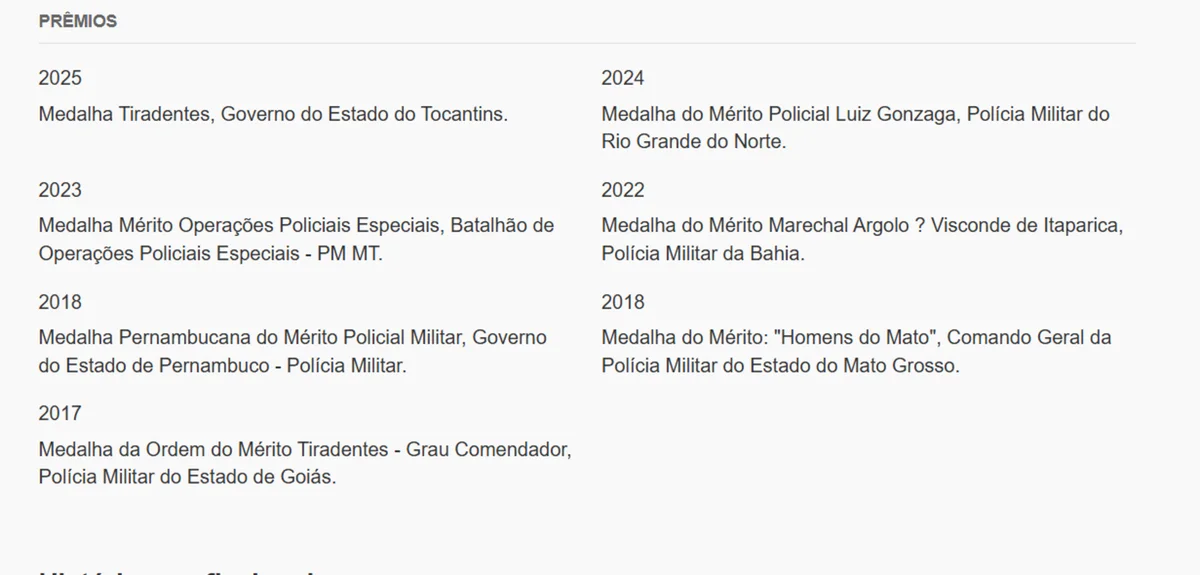Viewport: 1200px width, 575px height.
Task: Click Medalha da Ordem do Mérito Tiradentes
Action: tap(215, 449)
